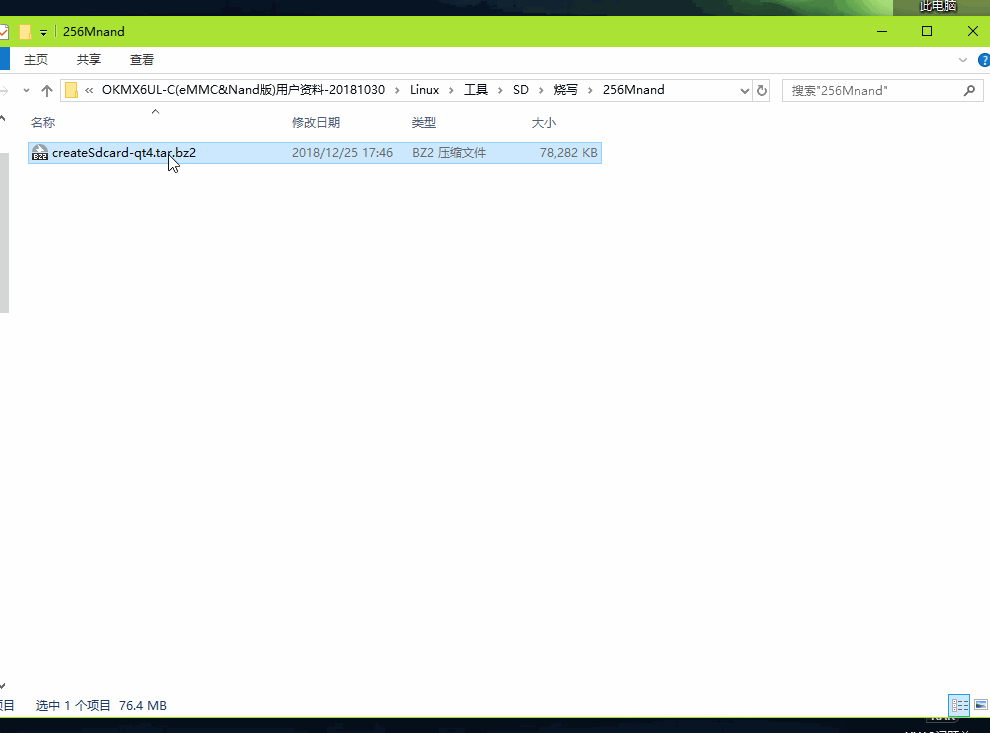Sort by 名称 column header
This screenshot has height=733, width=990.
point(43,122)
